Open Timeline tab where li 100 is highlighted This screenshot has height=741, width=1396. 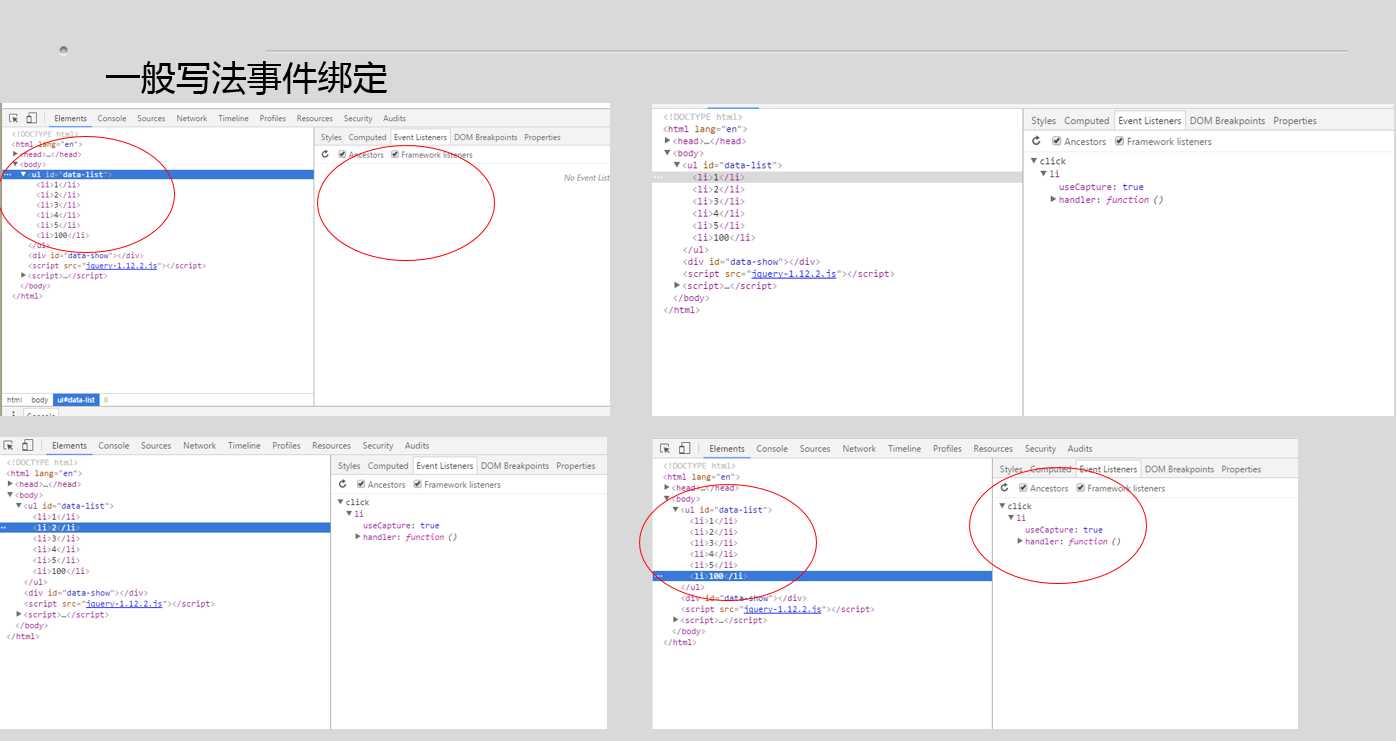tap(904, 448)
